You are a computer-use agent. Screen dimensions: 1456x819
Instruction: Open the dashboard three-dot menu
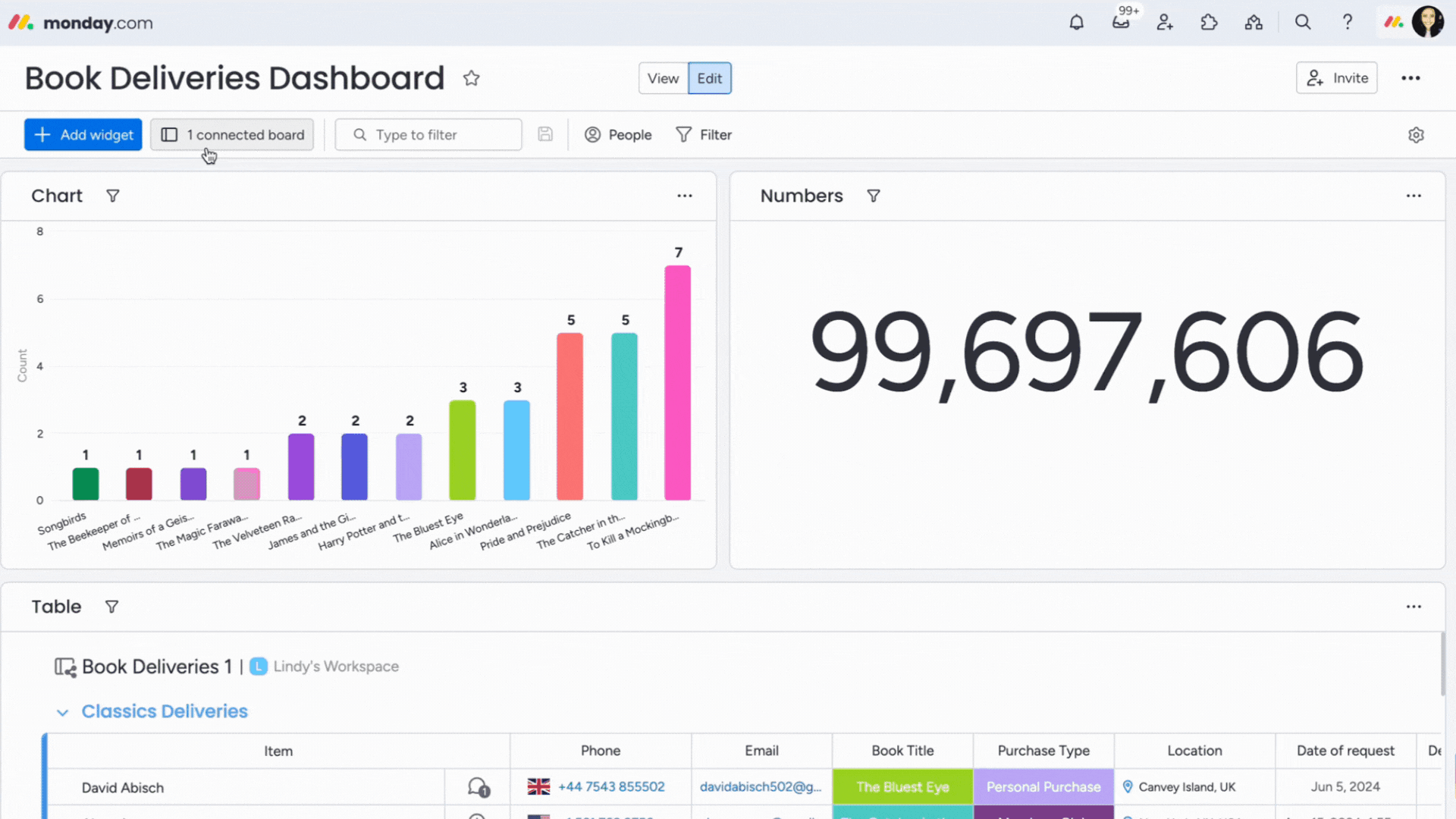point(1410,78)
